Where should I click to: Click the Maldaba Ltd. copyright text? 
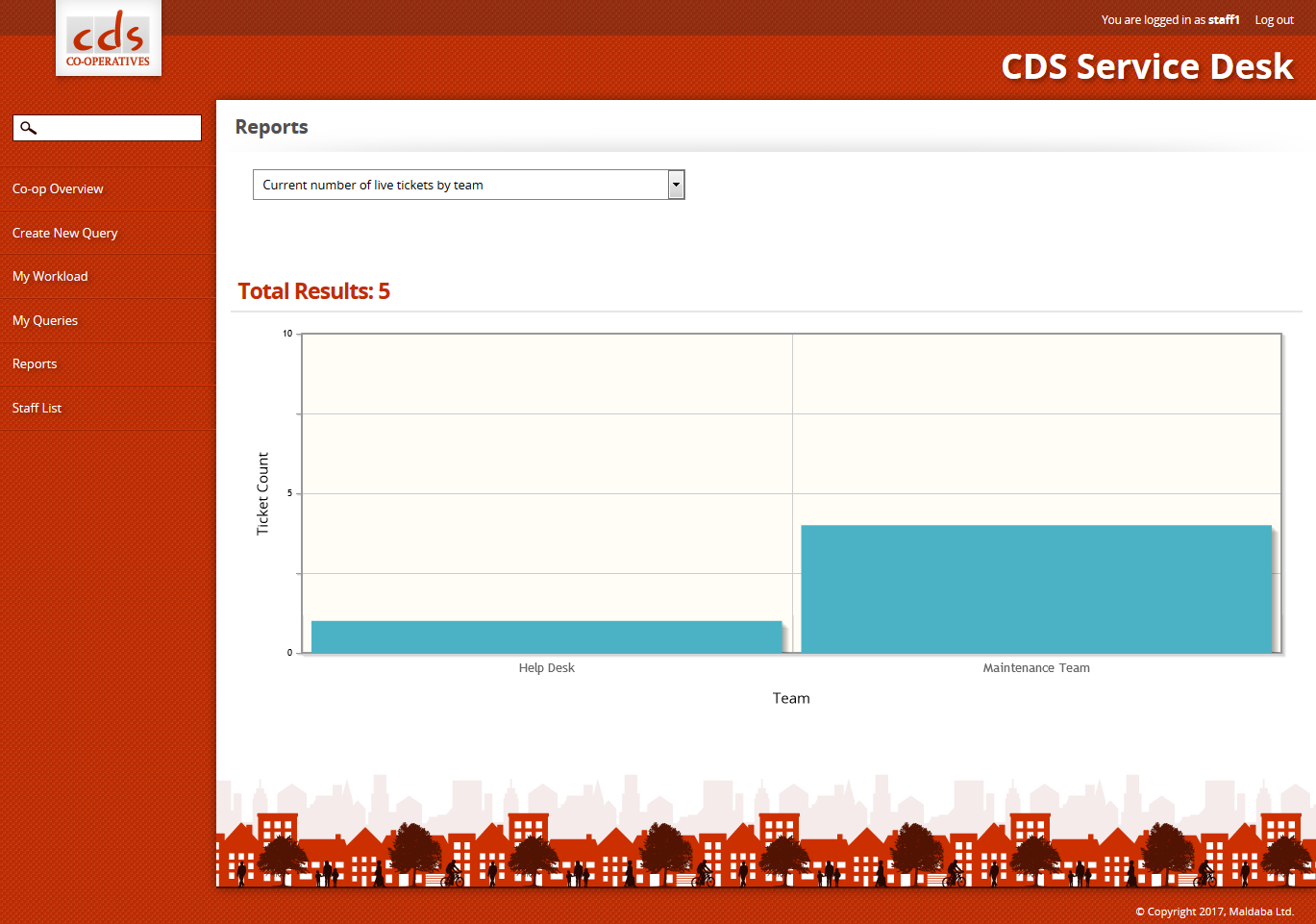click(1214, 912)
